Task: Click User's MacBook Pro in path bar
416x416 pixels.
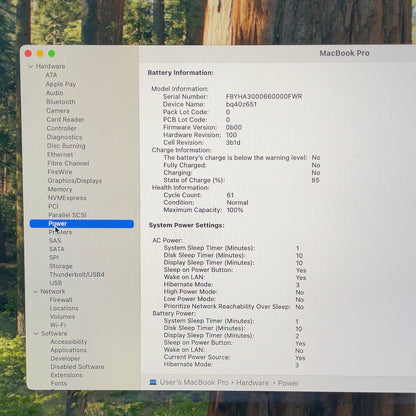Action: [194, 382]
